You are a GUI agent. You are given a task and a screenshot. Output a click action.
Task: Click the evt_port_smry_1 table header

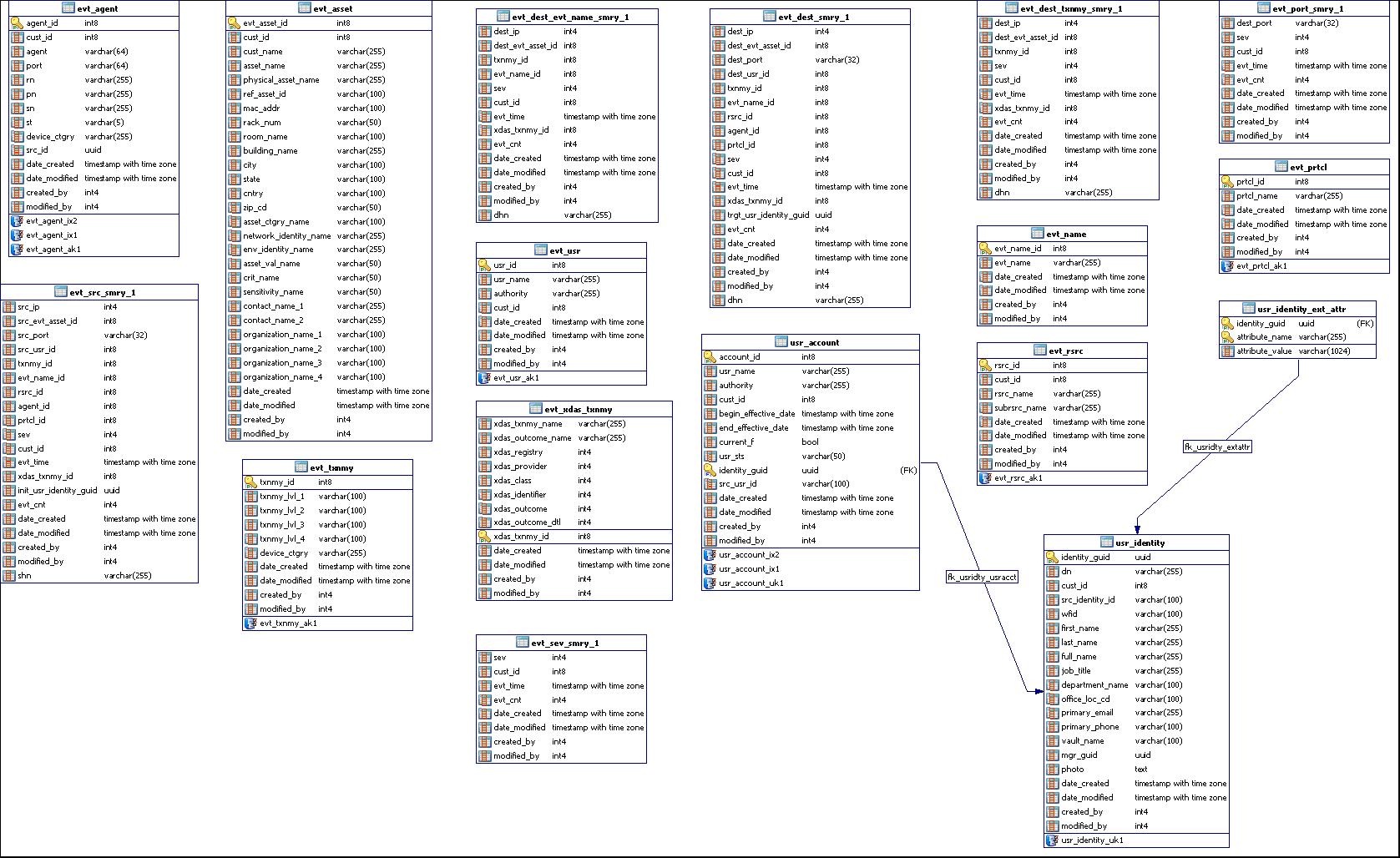[1307, 8]
